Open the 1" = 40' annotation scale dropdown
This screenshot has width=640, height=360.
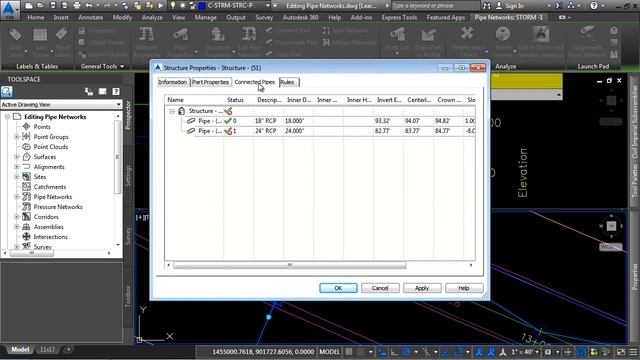[x=524, y=351]
